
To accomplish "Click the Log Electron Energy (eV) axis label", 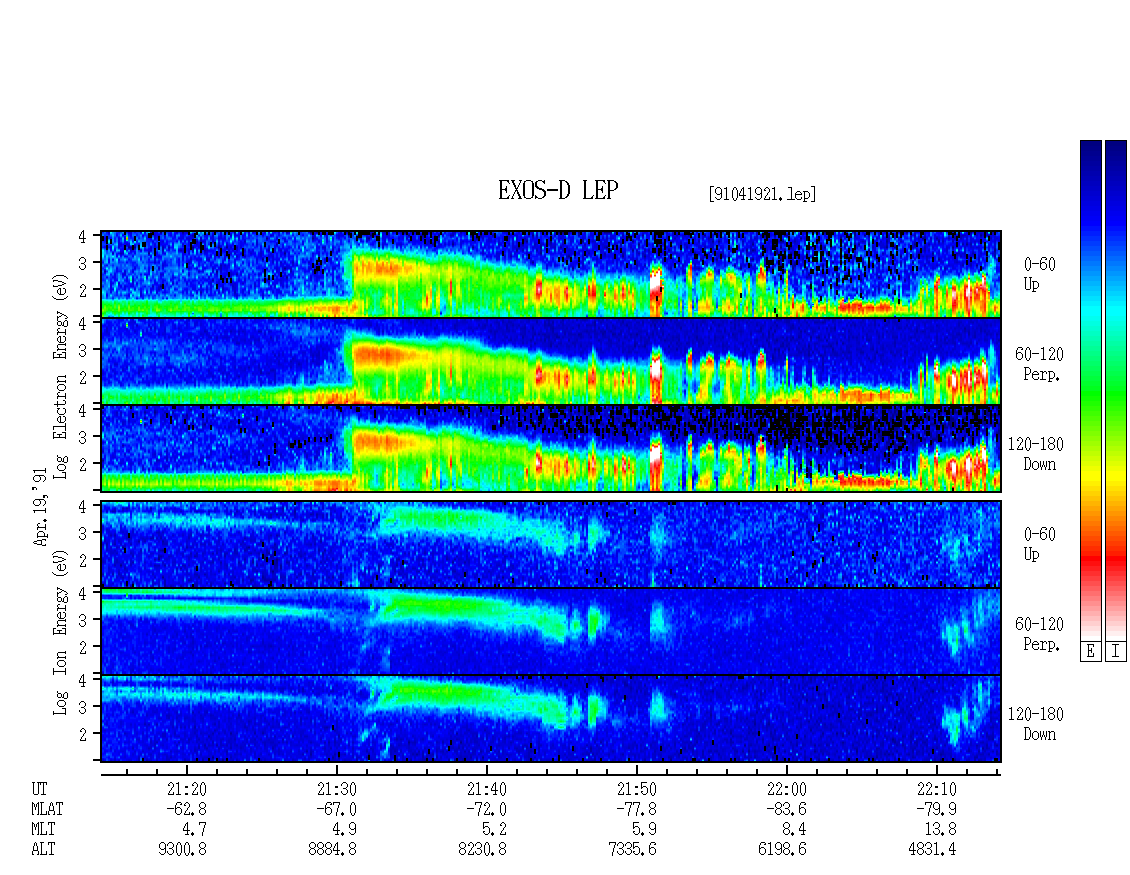I will (61, 376).
